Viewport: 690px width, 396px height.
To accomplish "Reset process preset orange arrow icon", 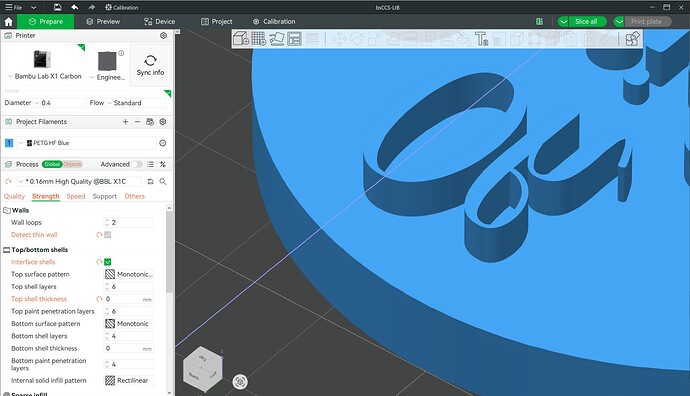I will tap(8, 181).
